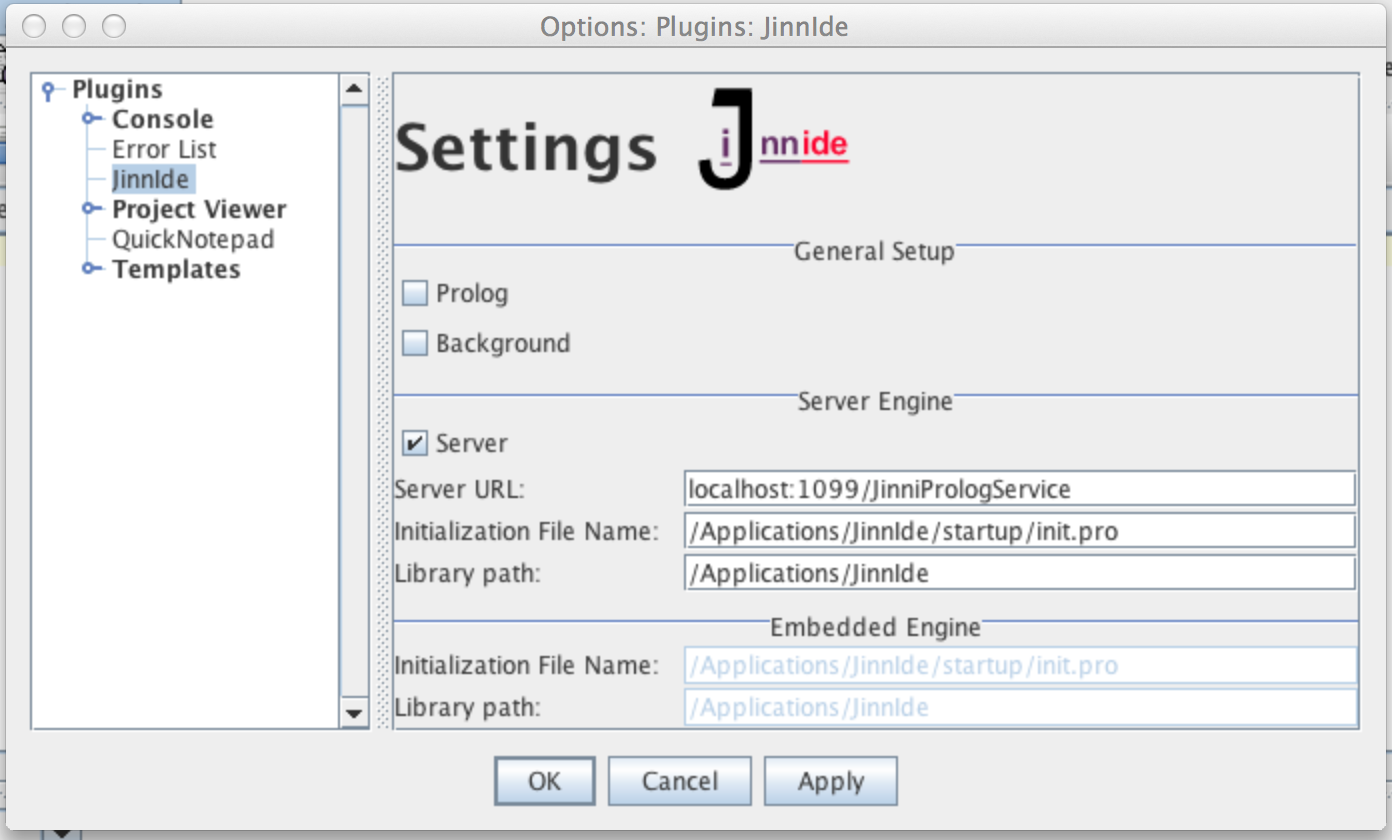1392x840 pixels.
Task: Click the Server Engine Initialization File Name field
Action: coord(1019,531)
